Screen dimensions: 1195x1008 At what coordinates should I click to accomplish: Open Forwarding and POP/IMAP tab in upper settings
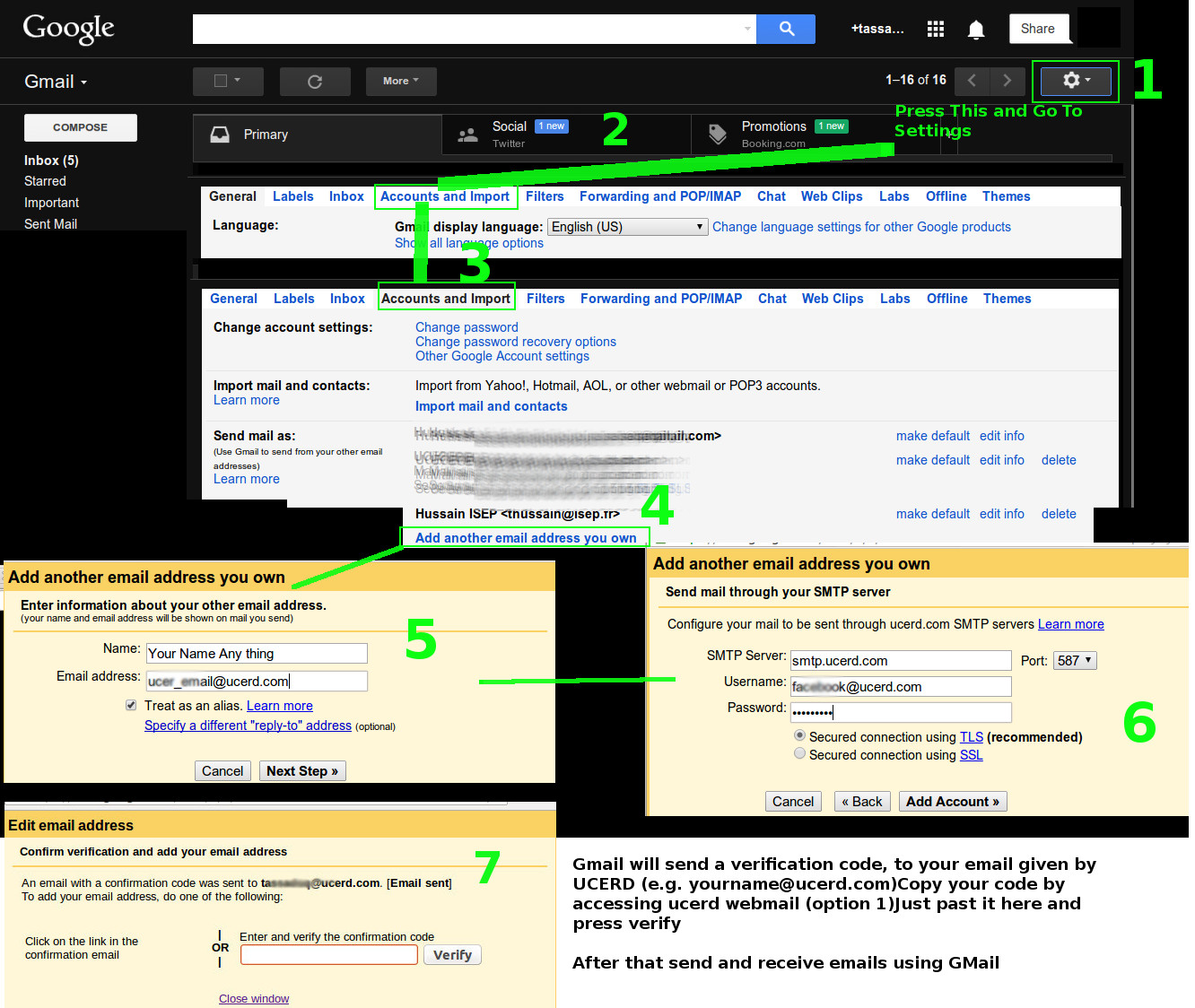660,196
